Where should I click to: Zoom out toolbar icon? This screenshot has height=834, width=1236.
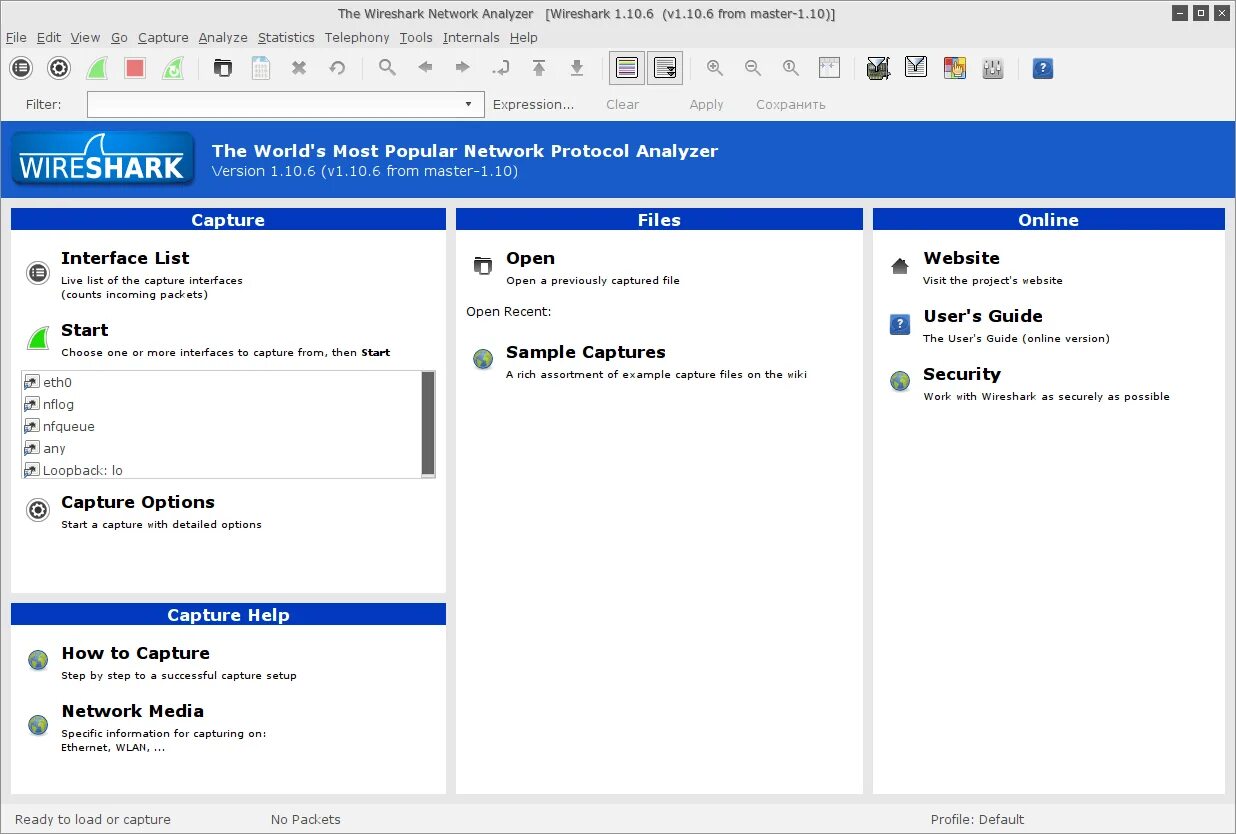click(753, 68)
